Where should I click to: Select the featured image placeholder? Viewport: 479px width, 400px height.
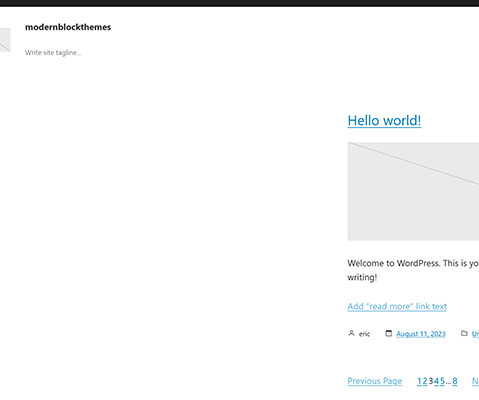(413, 191)
